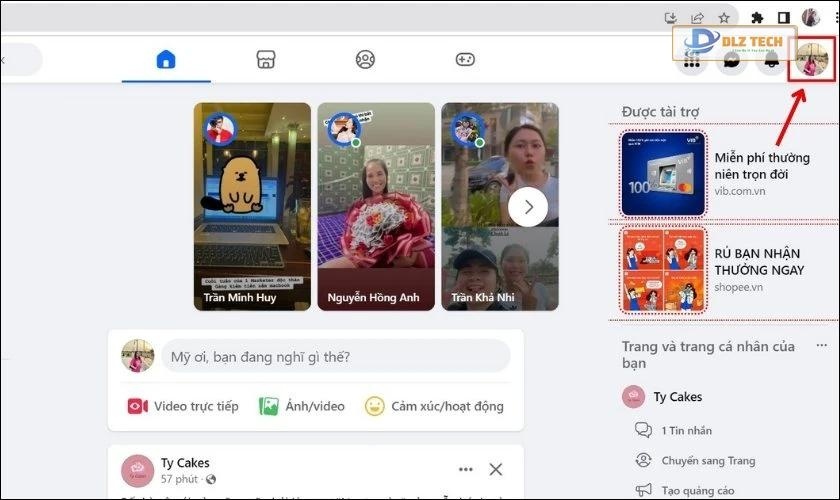Open Ty Cakes post options menu
Viewport: 840px width, 500px height.
(466, 469)
